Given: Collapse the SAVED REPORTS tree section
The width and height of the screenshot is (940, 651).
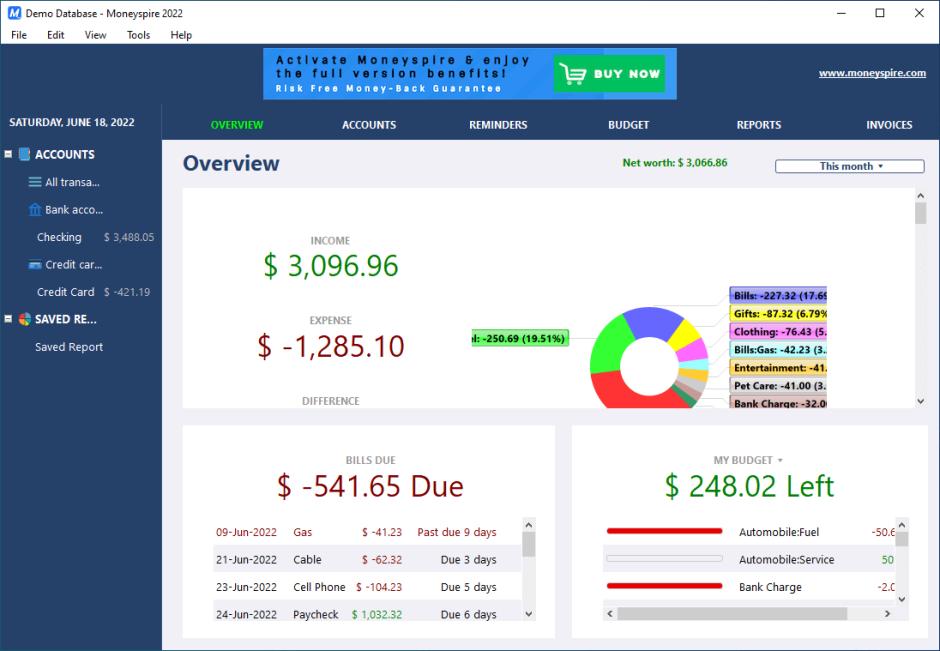Looking at the screenshot, I should 8,319.
